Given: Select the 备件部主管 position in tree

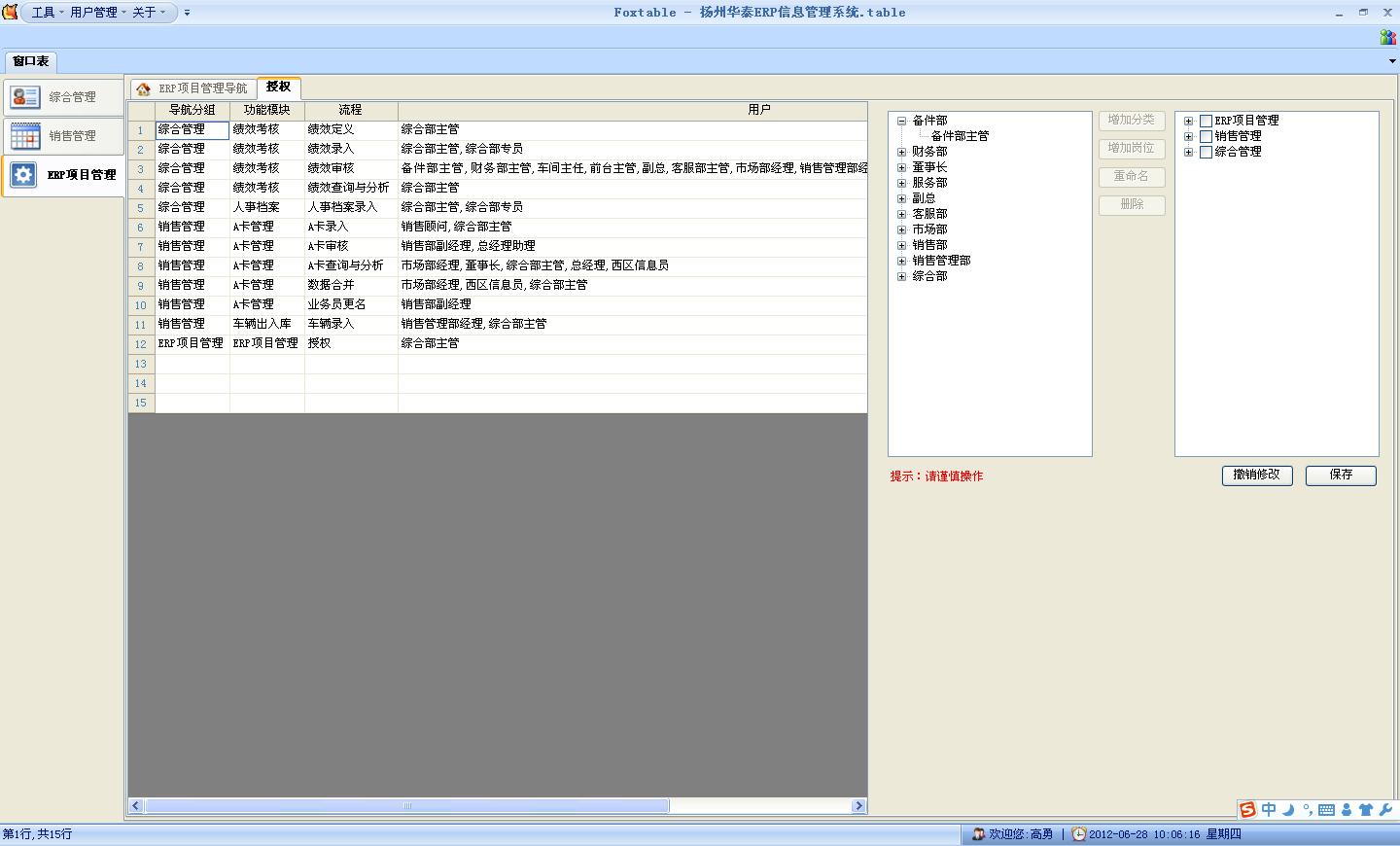Looking at the screenshot, I should tap(960, 137).
